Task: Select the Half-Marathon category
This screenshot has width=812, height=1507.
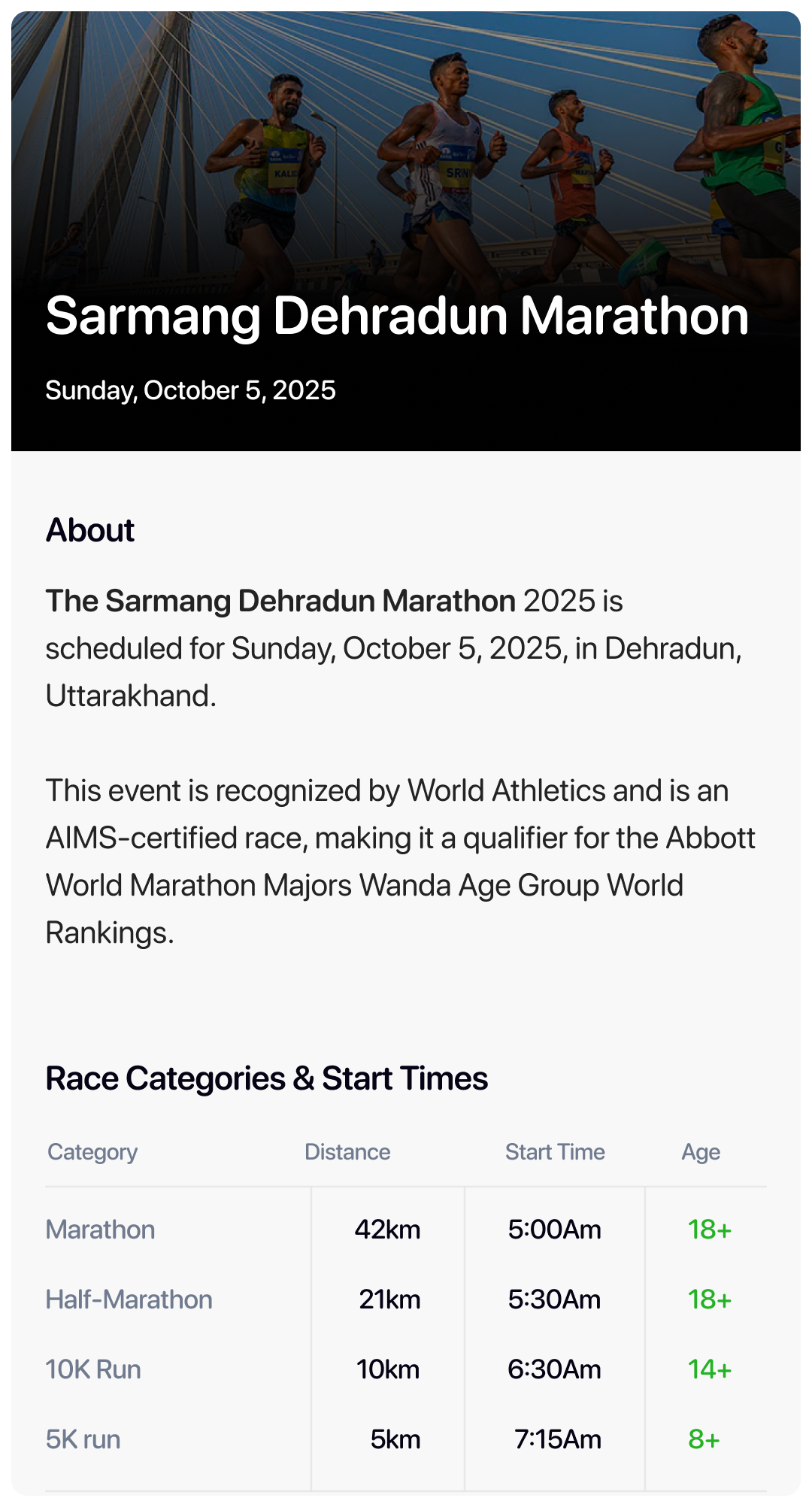Action: pos(129,1299)
